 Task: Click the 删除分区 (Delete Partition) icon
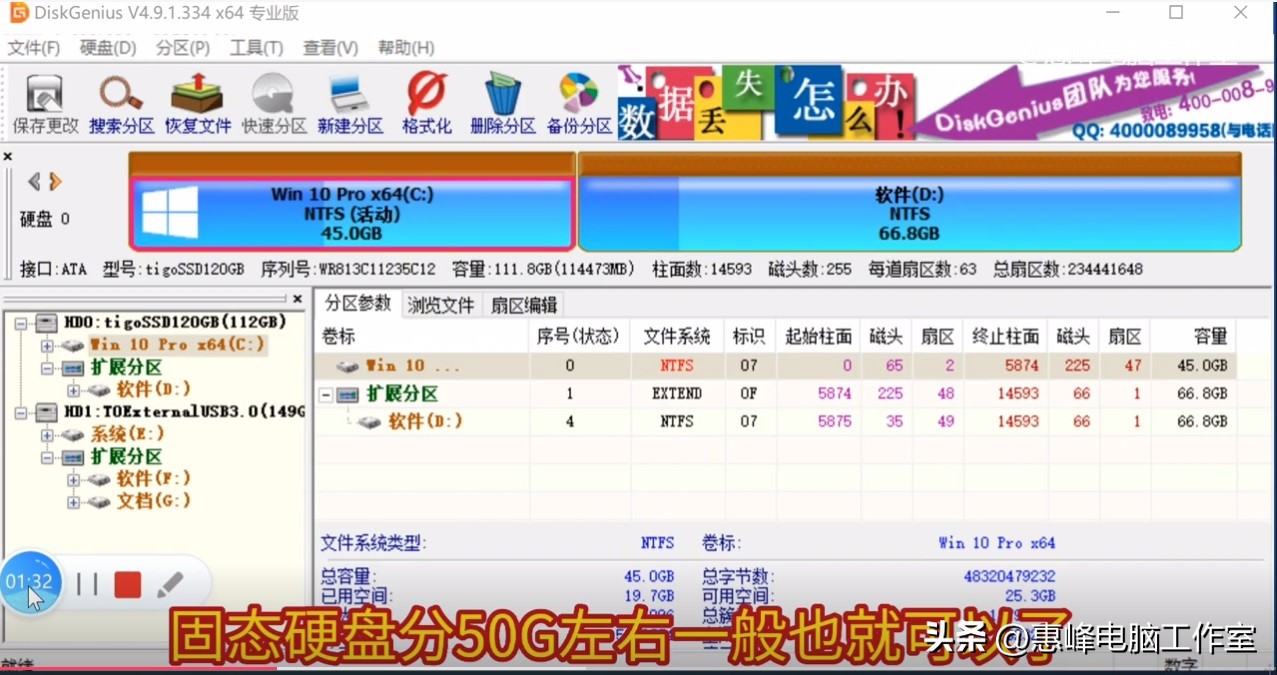[502, 100]
